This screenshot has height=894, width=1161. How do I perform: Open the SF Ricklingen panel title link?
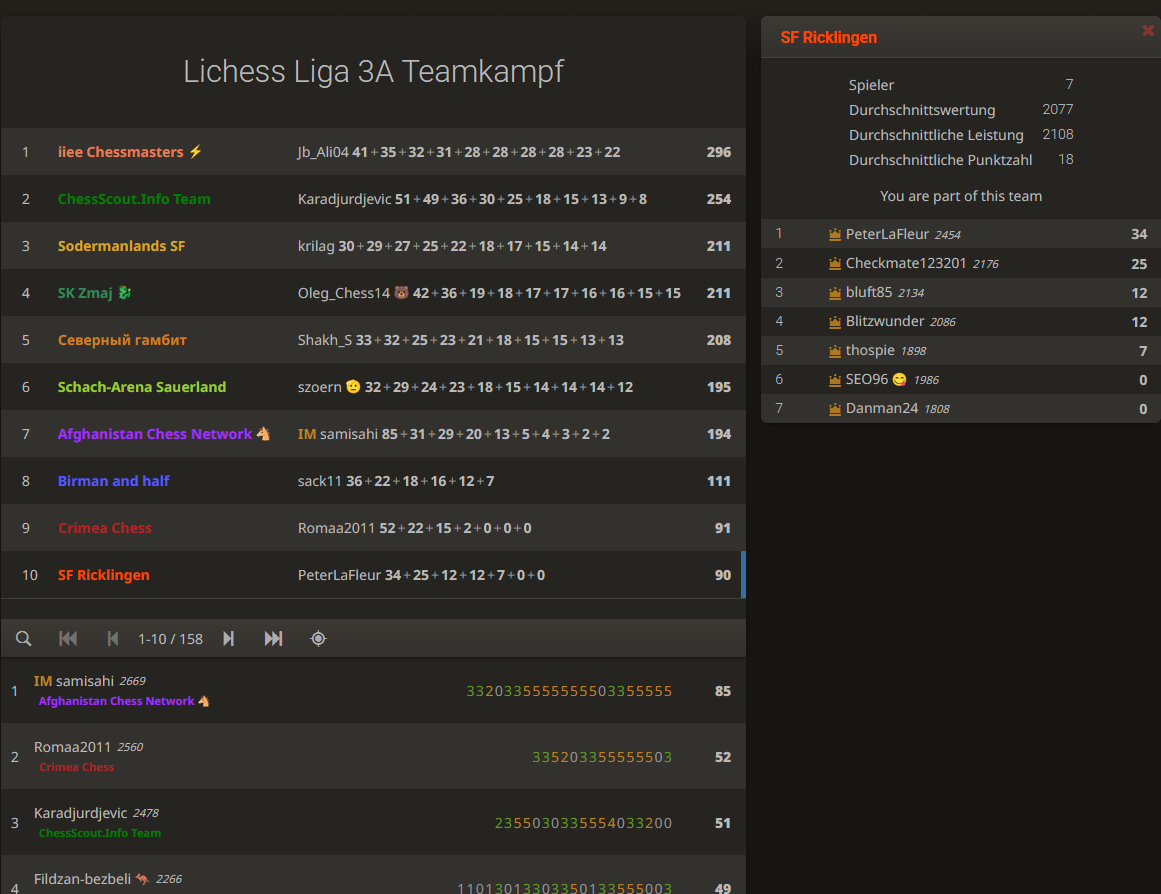[x=828, y=38]
